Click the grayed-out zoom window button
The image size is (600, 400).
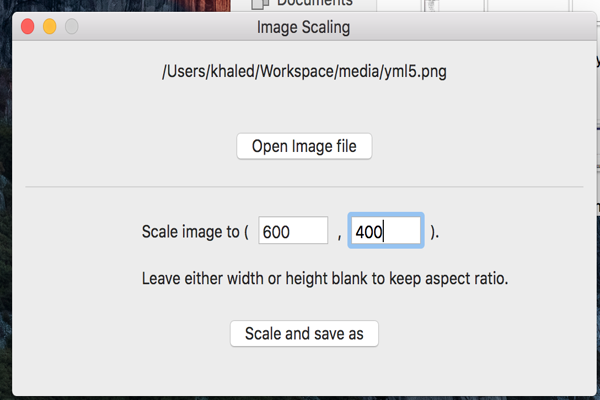click(72, 27)
